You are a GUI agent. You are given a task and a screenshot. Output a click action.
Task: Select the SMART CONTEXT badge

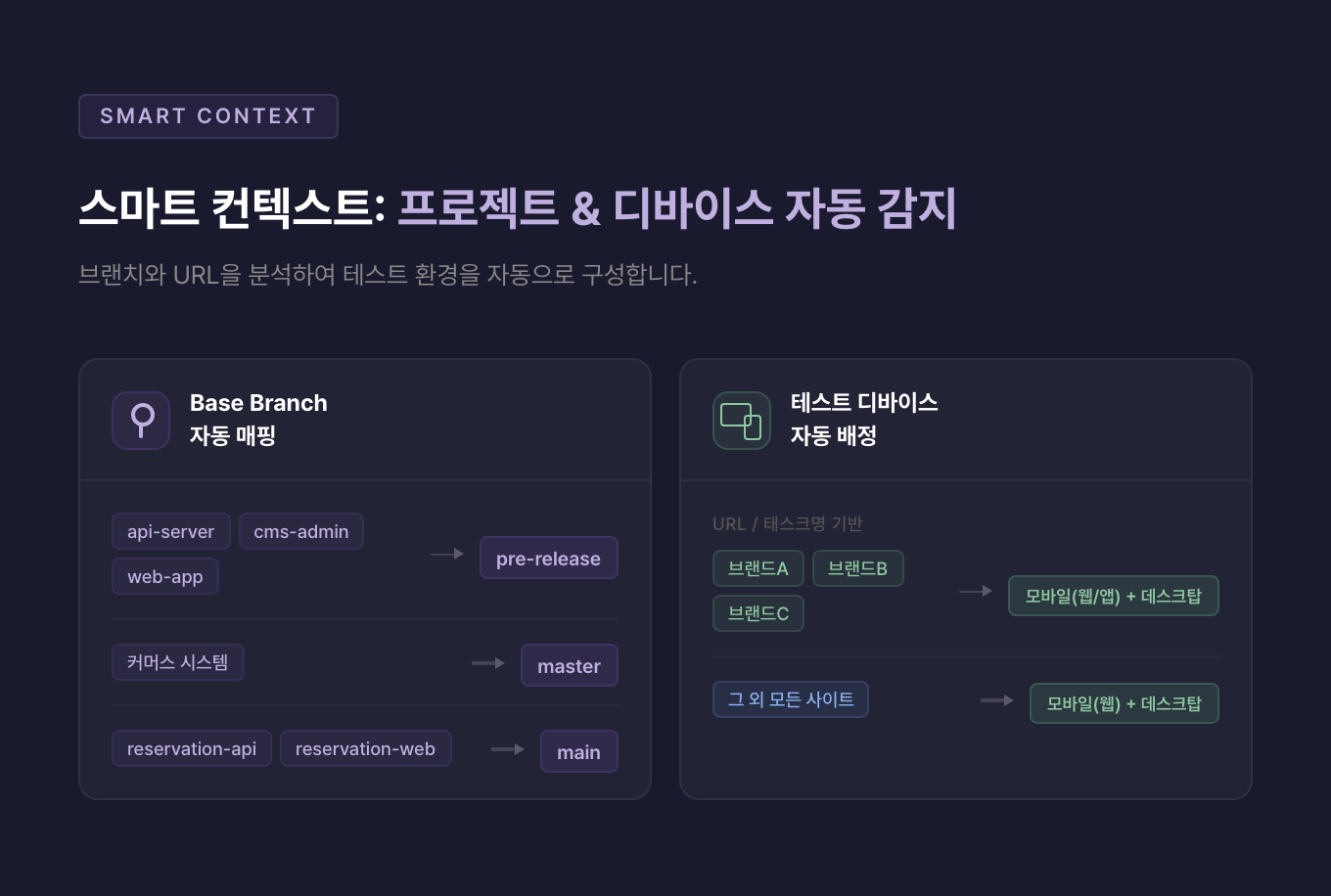coord(208,116)
